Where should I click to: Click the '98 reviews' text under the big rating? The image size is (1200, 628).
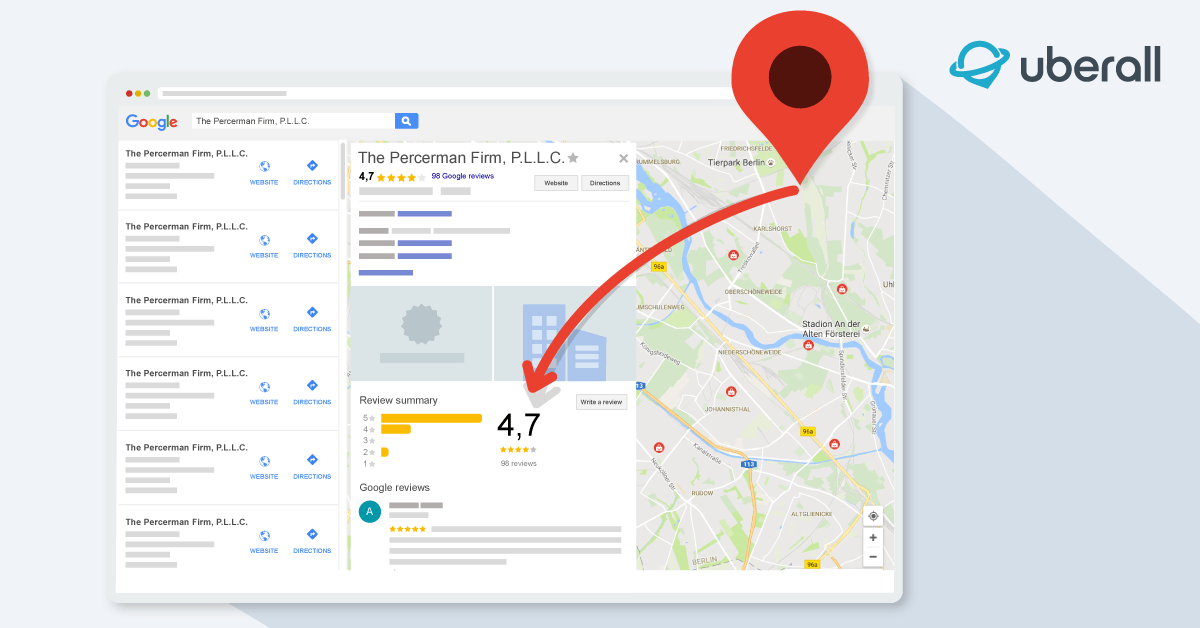[519, 464]
